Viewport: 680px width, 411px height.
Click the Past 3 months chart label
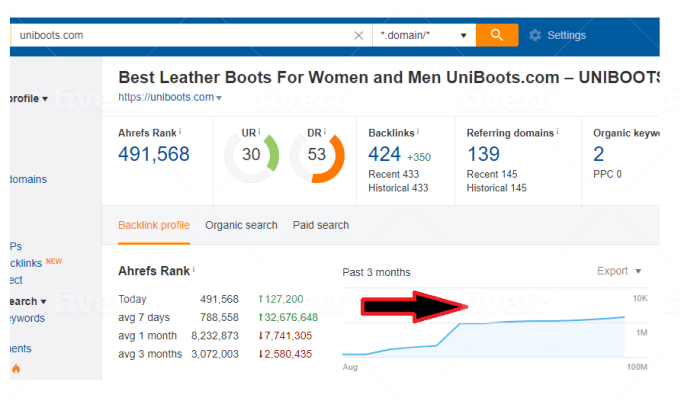tap(376, 272)
